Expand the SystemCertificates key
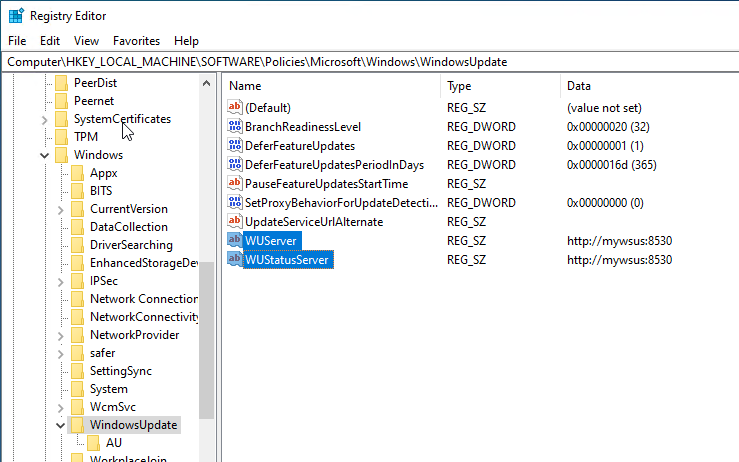The image size is (739, 462). point(44,120)
